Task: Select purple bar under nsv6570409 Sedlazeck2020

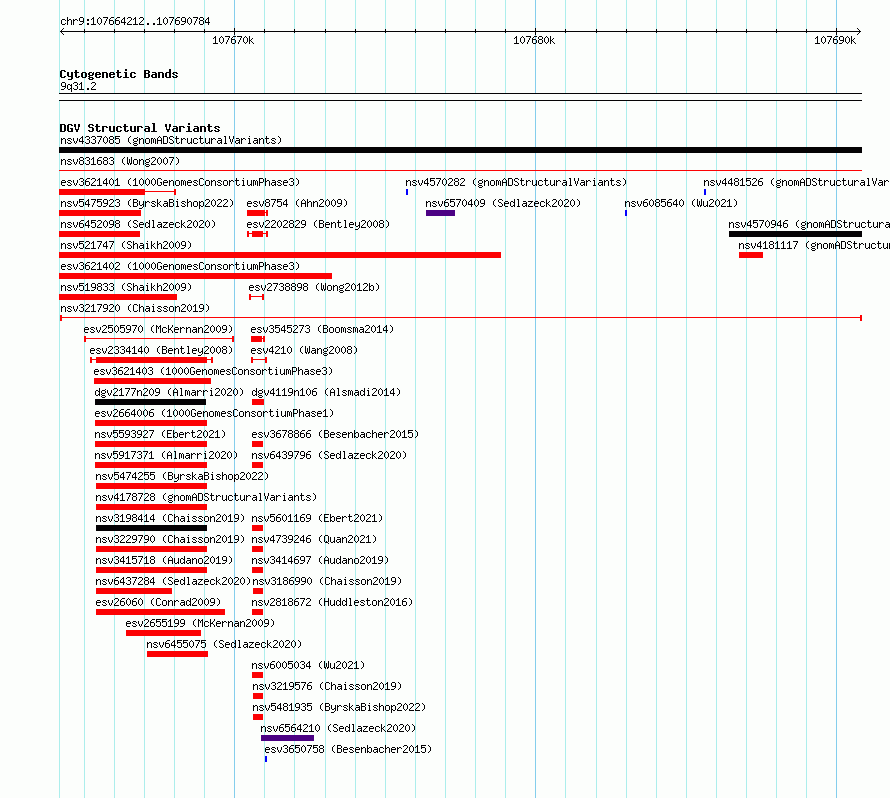Action: (x=440, y=213)
